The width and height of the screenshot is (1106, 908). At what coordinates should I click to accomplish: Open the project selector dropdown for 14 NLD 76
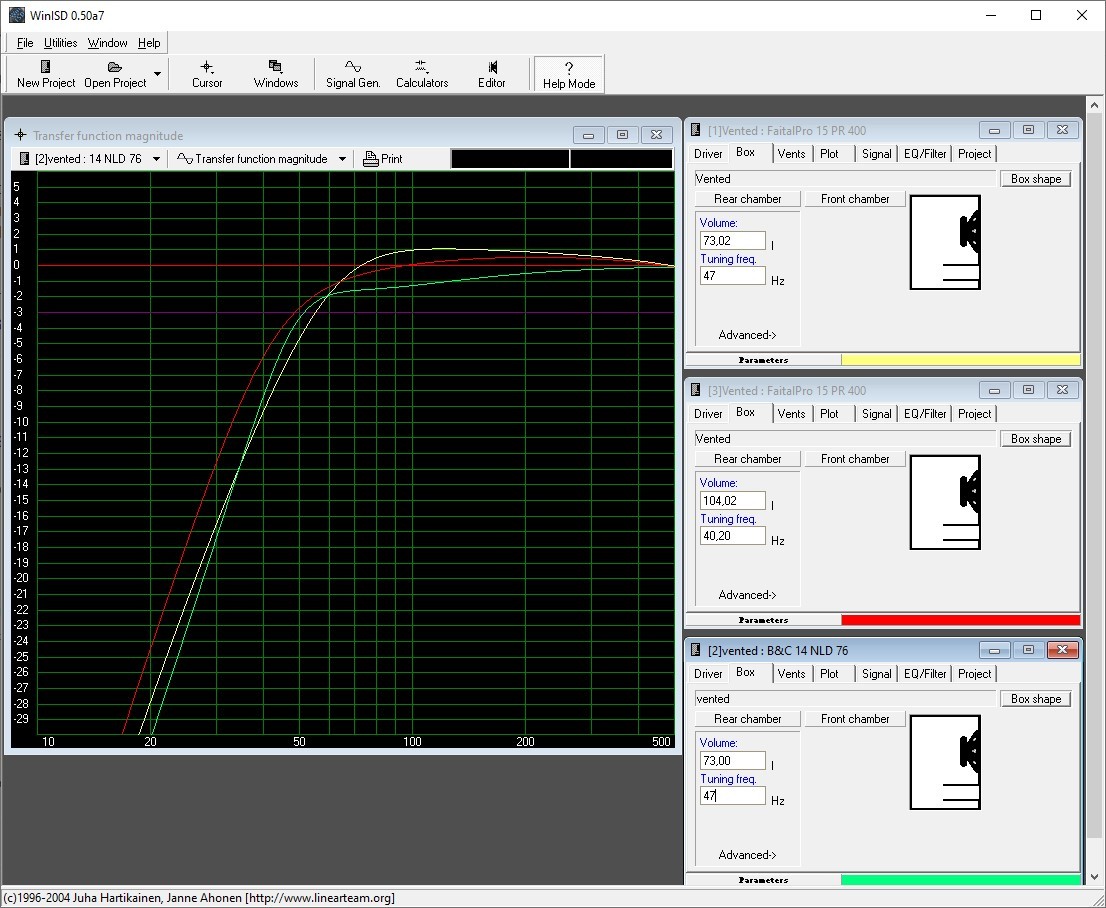point(156,159)
